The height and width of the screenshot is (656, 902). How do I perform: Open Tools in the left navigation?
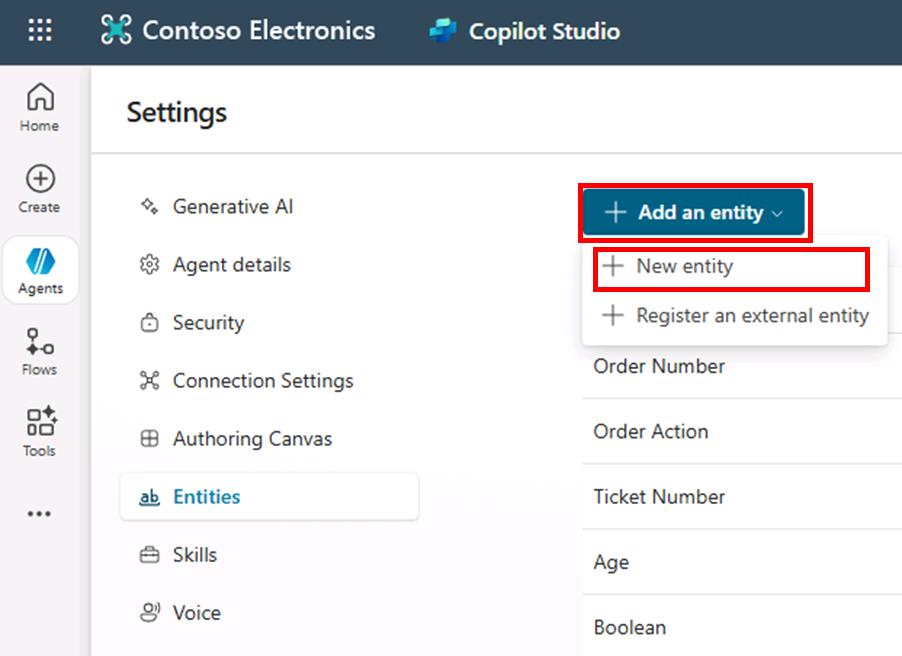tap(40, 432)
